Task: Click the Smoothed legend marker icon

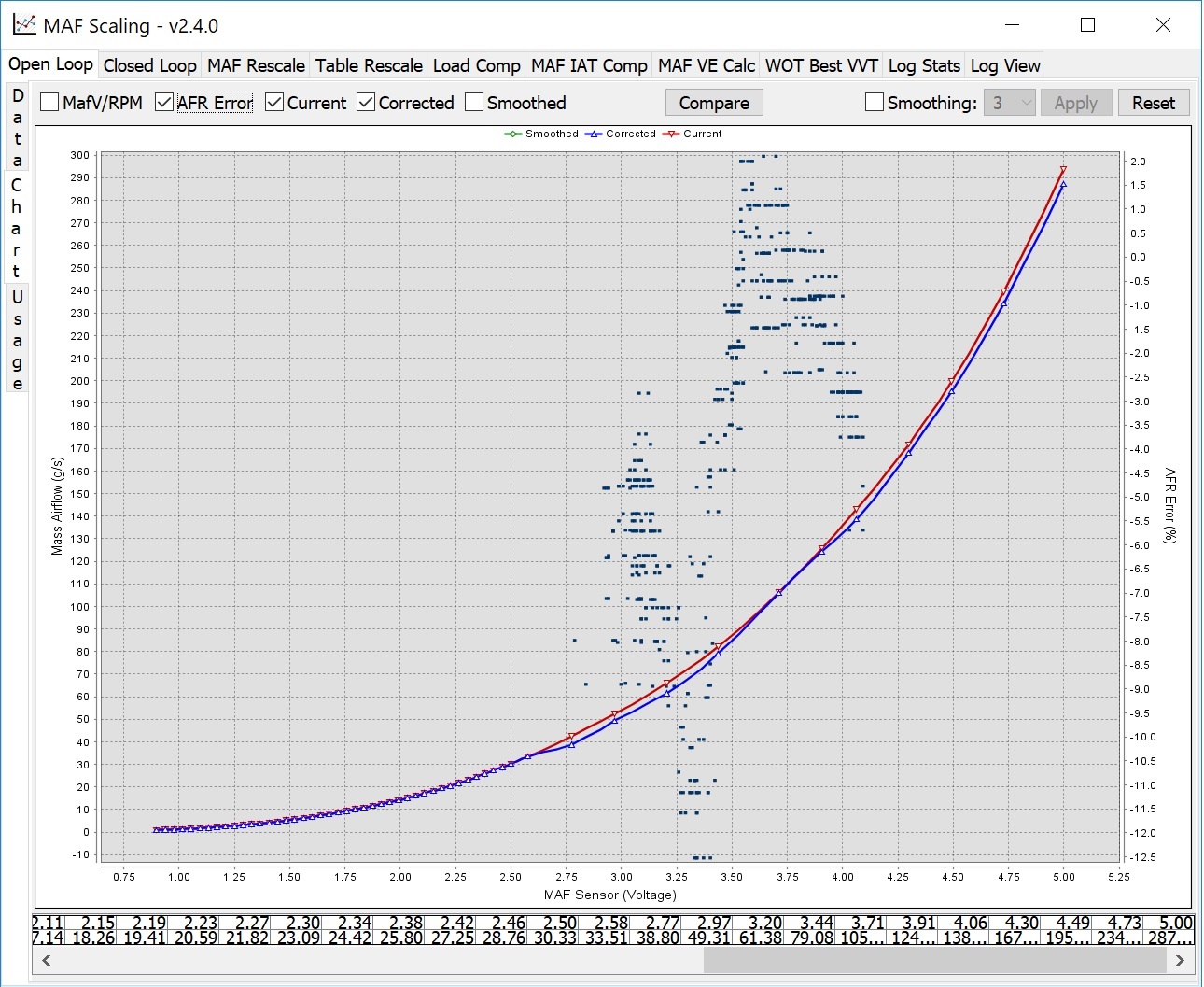Action: click(x=513, y=134)
